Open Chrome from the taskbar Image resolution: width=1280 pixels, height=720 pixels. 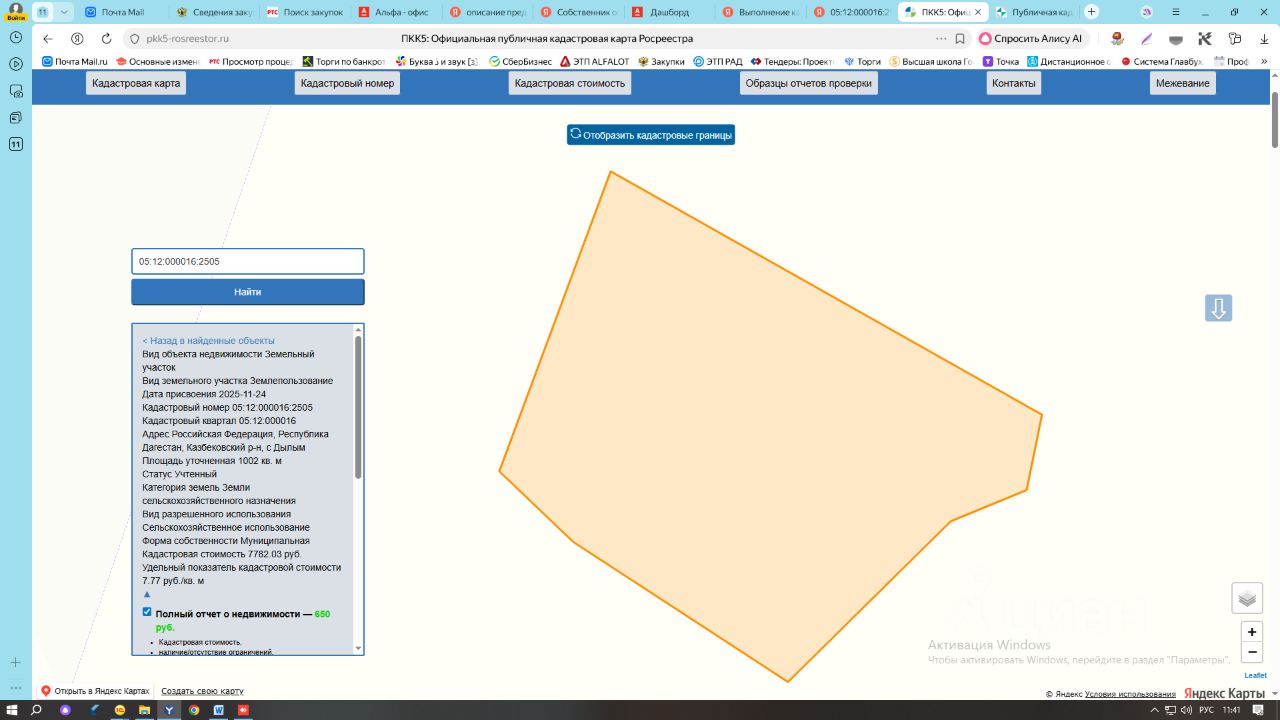(194, 710)
